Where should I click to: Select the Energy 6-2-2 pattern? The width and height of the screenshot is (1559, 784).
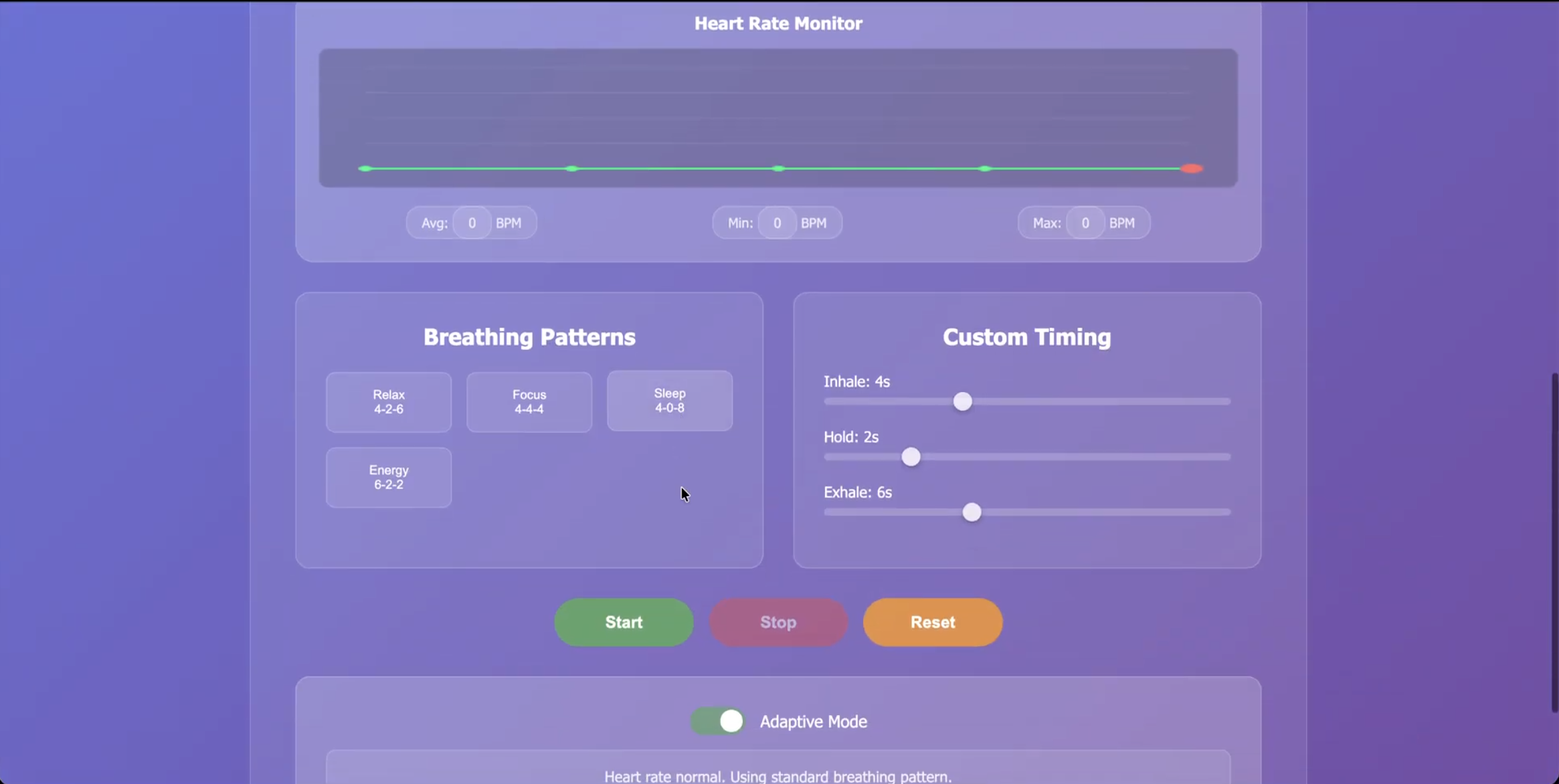388,478
